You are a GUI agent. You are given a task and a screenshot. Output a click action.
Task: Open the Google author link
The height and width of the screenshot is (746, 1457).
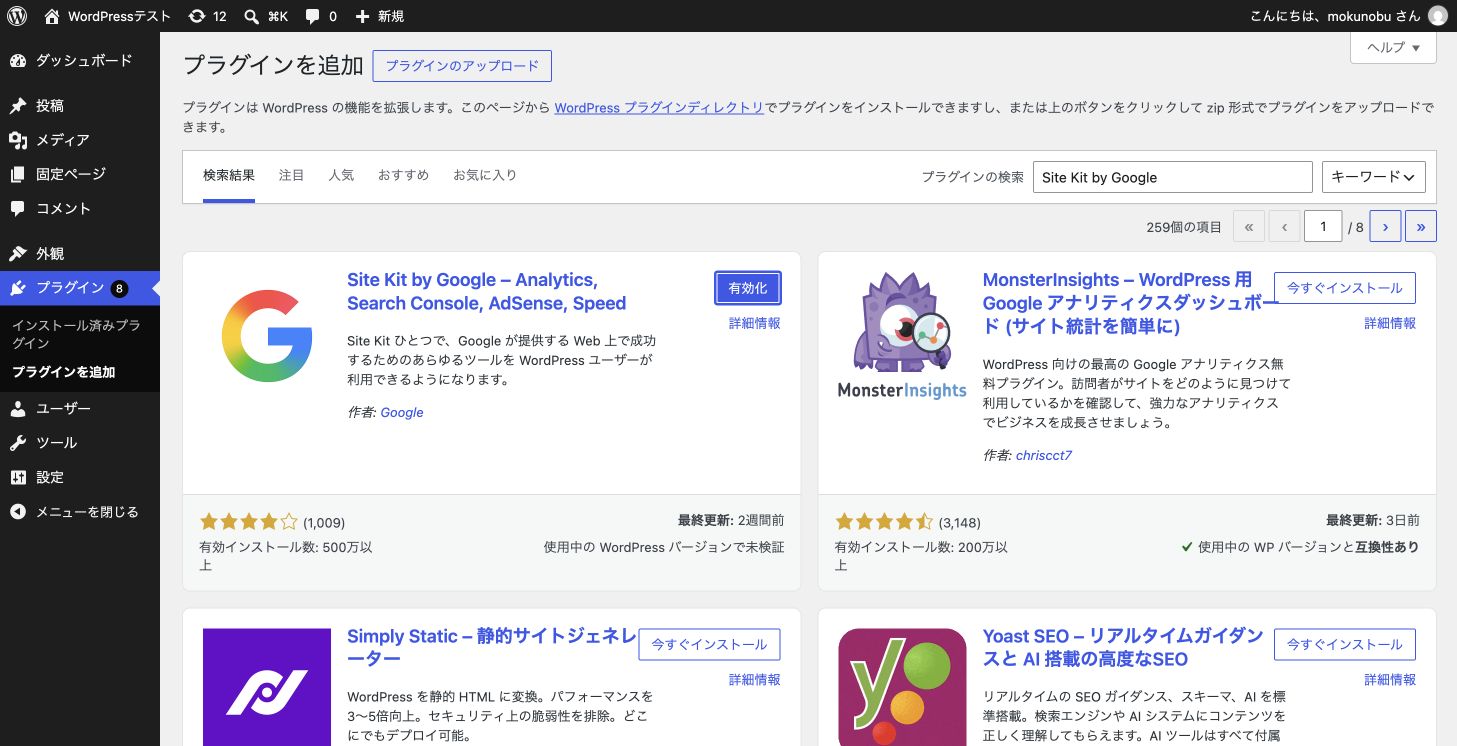402,412
